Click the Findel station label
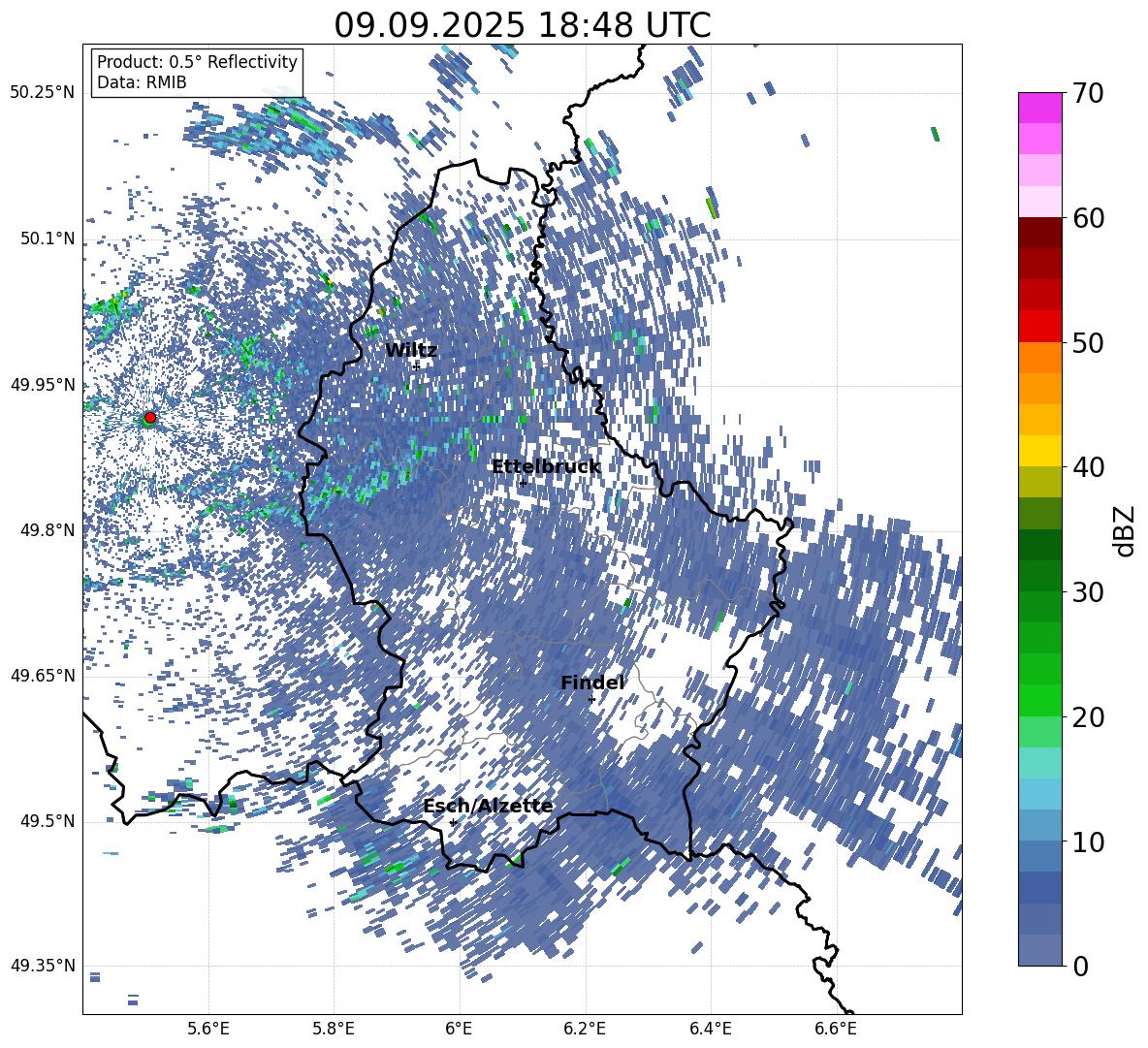 (592, 683)
